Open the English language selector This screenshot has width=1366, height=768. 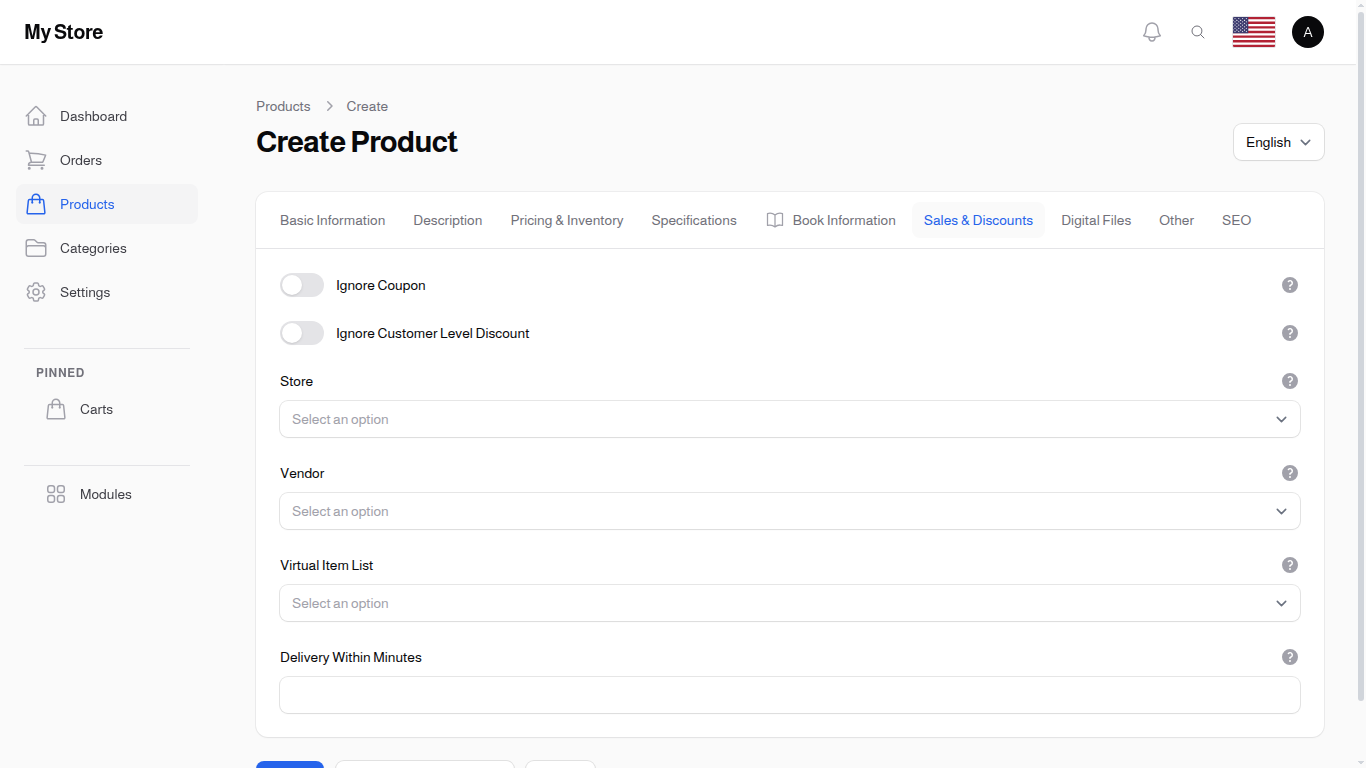click(x=1278, y=142)
